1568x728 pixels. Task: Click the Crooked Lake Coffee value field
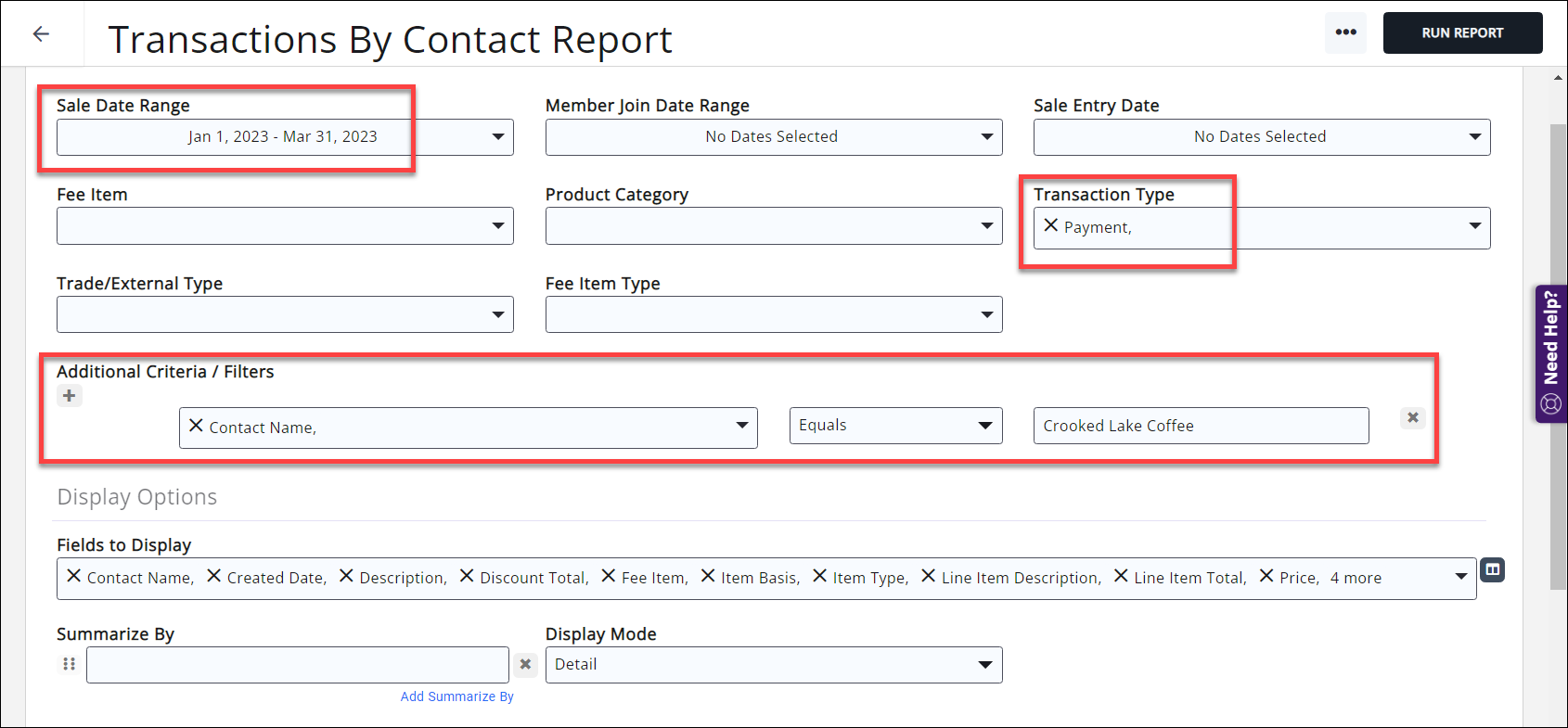(1201, 426)
